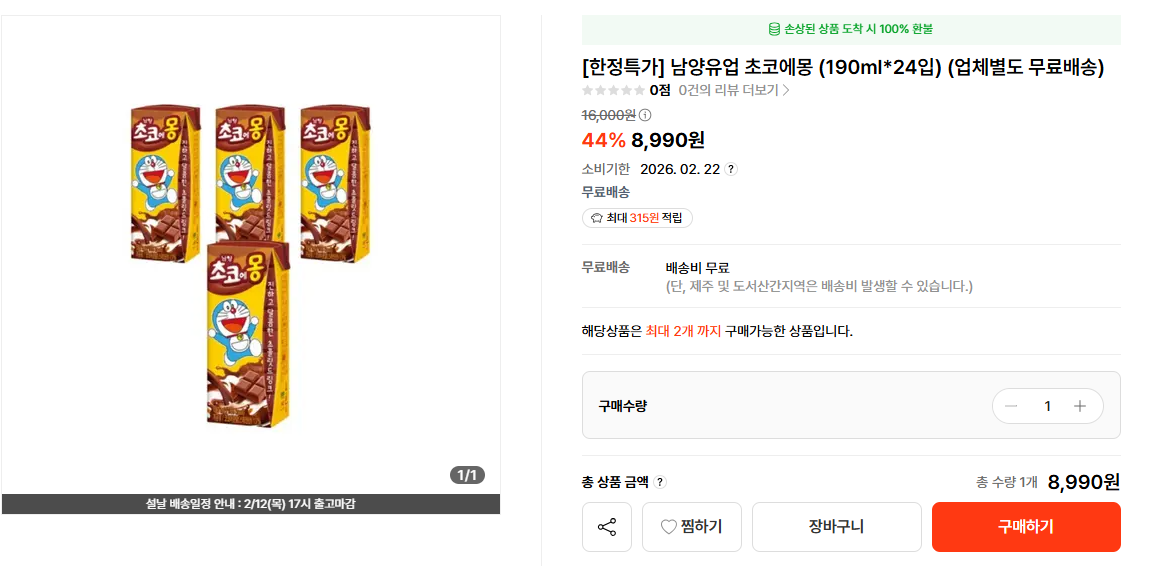
Task: Click the 최대 2개 까지 purchase limit text
Action: click(x=683, y=331)
